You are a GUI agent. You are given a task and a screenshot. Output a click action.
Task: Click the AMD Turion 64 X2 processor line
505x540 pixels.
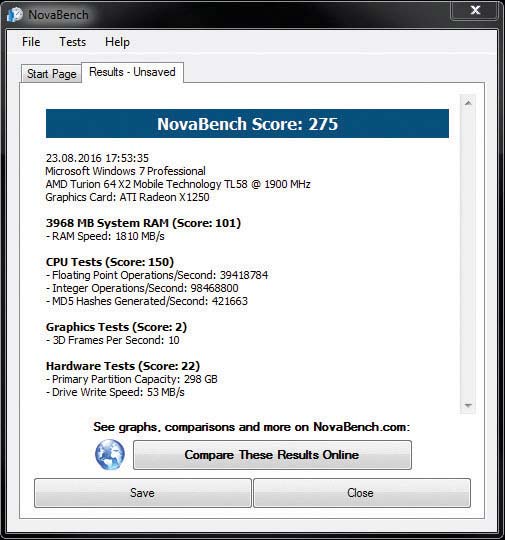click(178, 184)
